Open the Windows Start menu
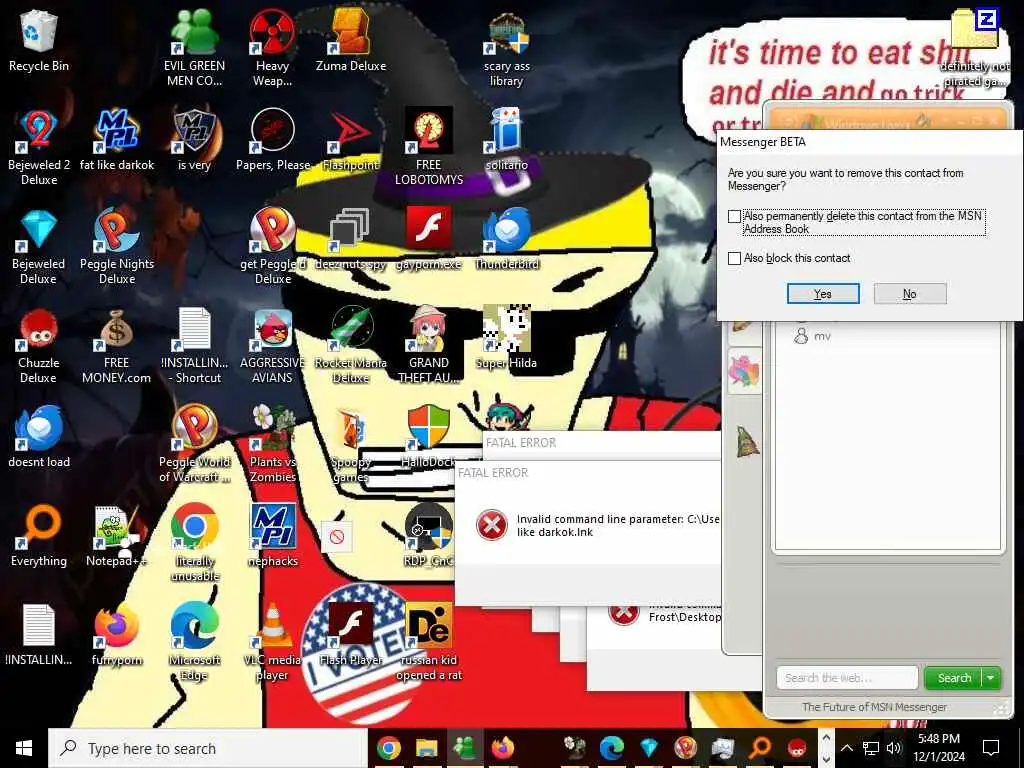 [24, 748]
